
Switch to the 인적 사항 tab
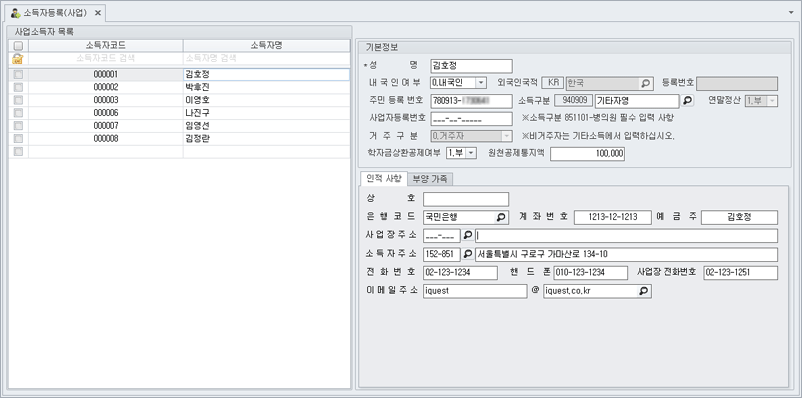(384, 179)
